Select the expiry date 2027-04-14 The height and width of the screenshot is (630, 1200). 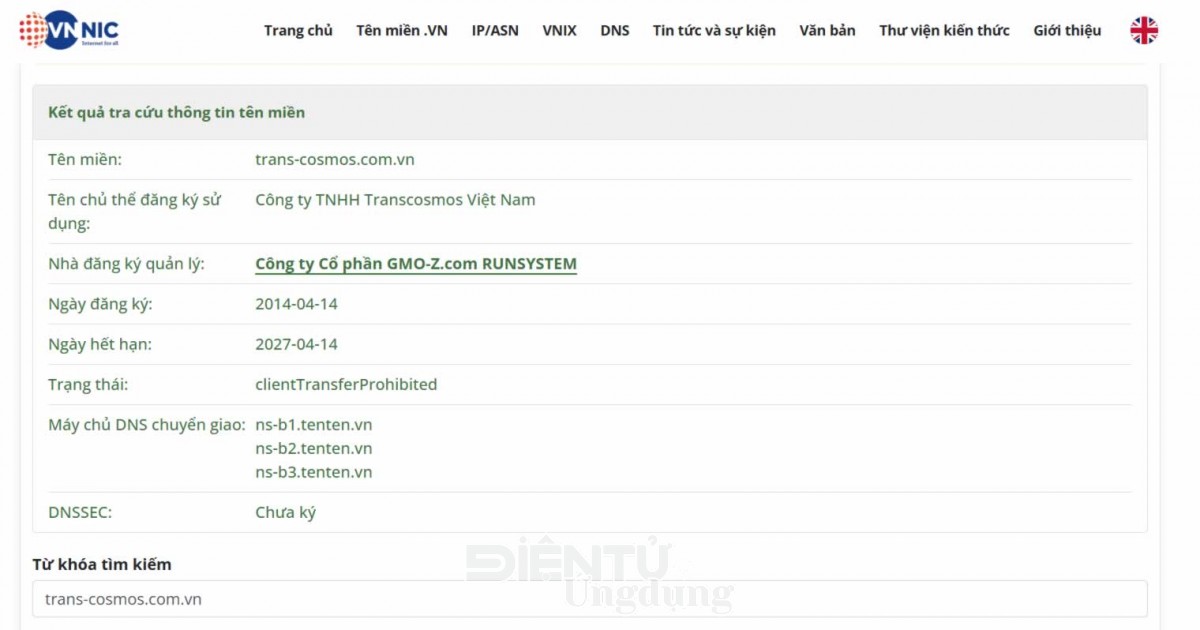pos(296,344)
